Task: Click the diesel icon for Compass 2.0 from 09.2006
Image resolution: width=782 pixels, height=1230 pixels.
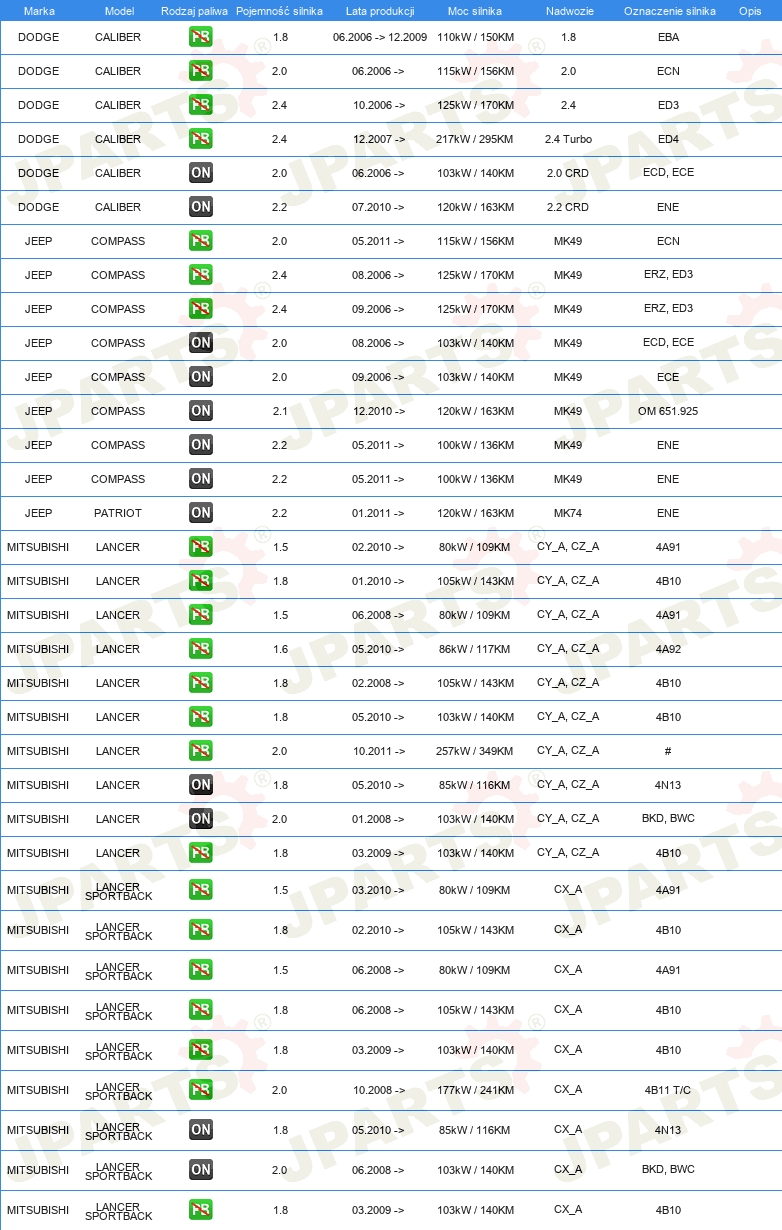Action: pos(201,377)
